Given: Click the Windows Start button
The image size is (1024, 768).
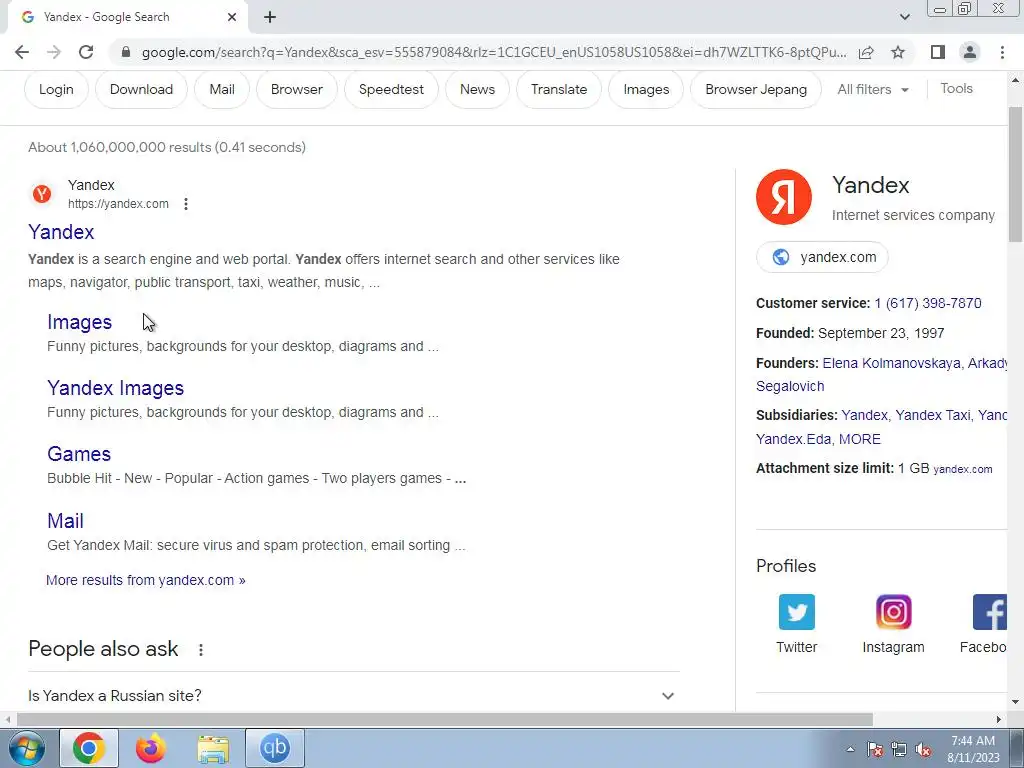Looking at the screenshot, I should tap(27, 748).
